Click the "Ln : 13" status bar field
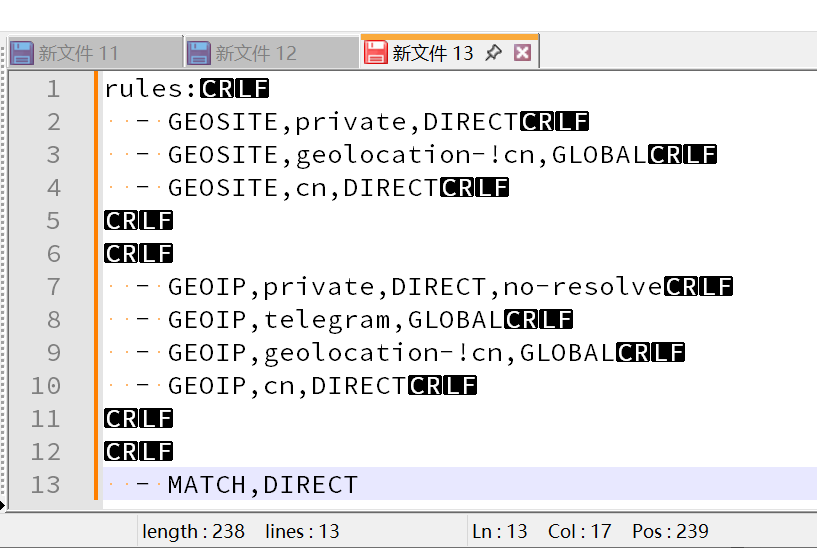The width and height of the screenshot is (817, 548). (499, 531)
